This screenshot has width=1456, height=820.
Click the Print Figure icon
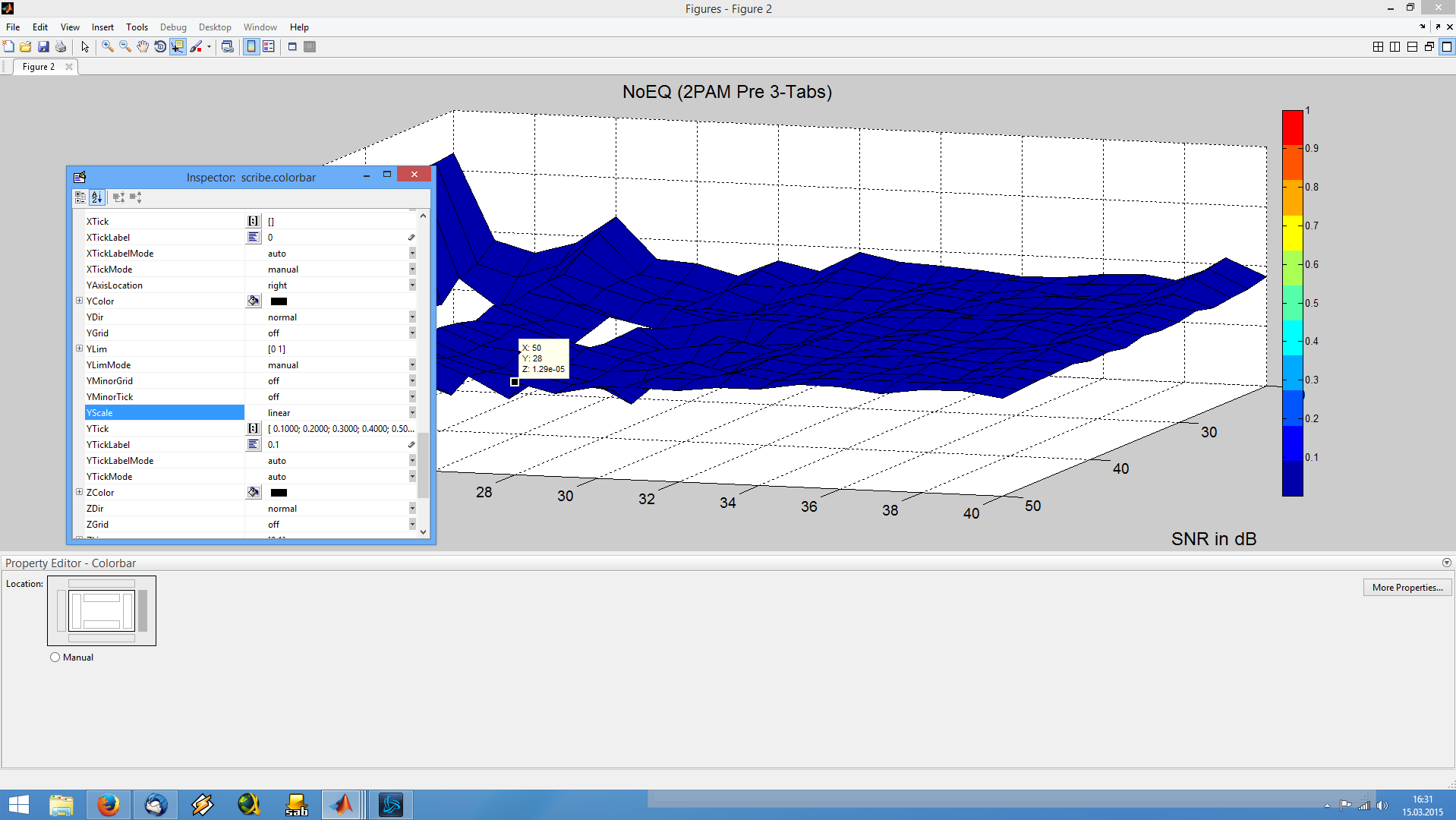point(61,47)
